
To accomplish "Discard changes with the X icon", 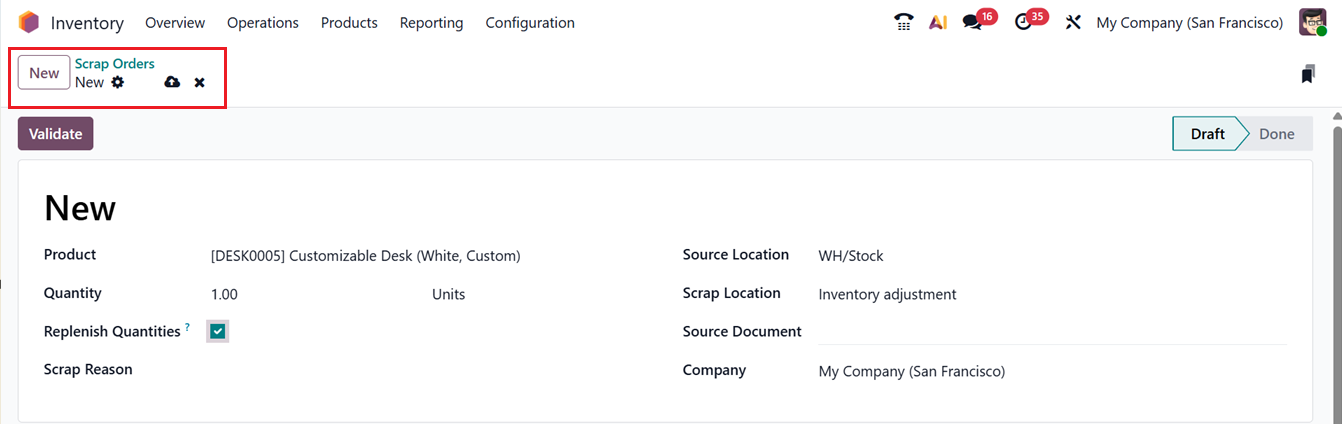I will (200, 82).
